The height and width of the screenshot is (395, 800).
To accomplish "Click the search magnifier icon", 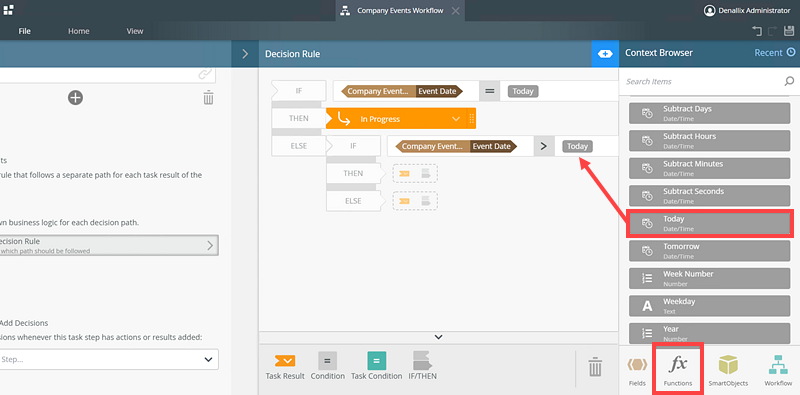I will 789,81.
